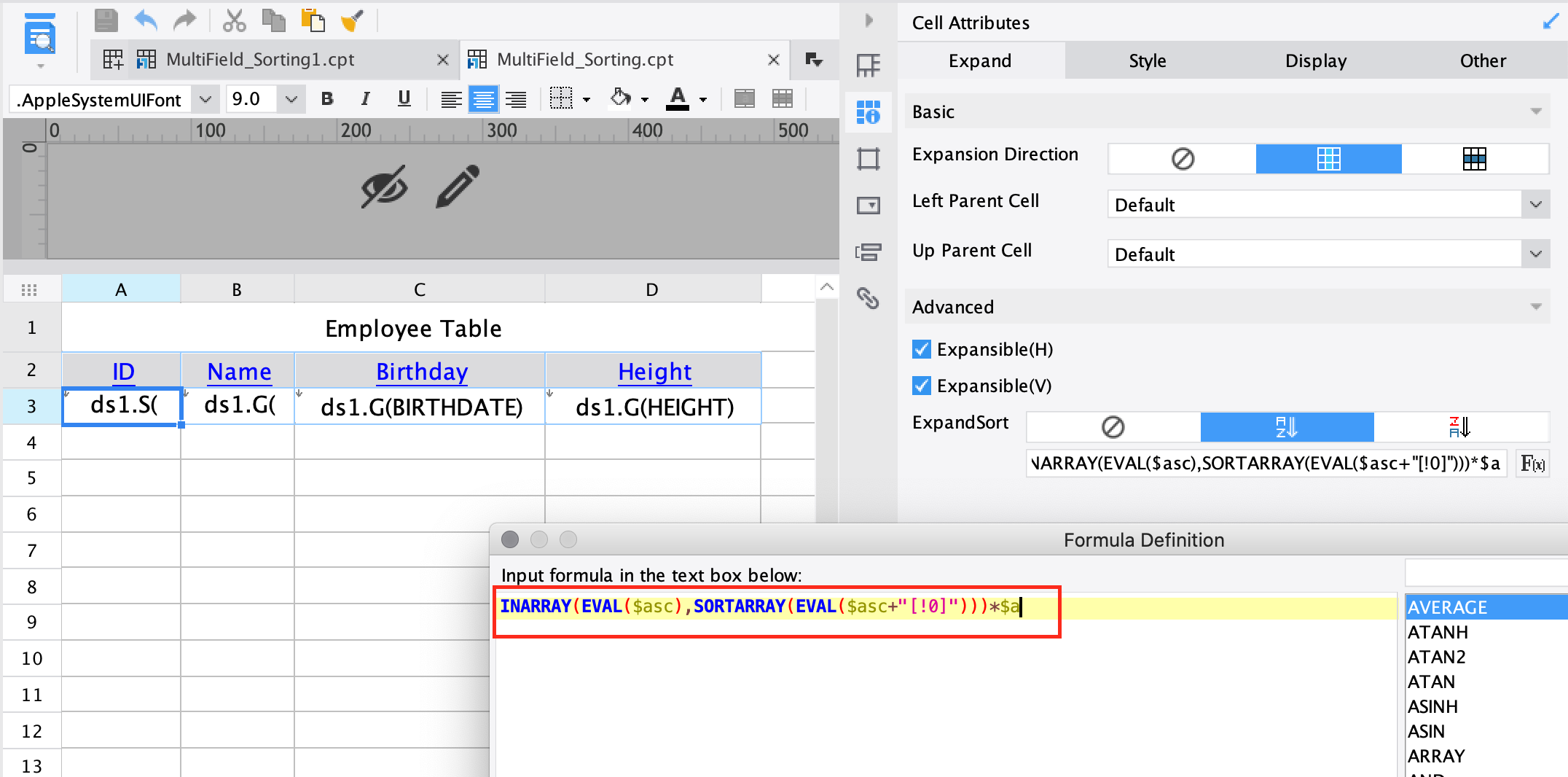Open the font color swatch
The width and height of the screenshot is (1568, 777).
click(x=678, y=99)
